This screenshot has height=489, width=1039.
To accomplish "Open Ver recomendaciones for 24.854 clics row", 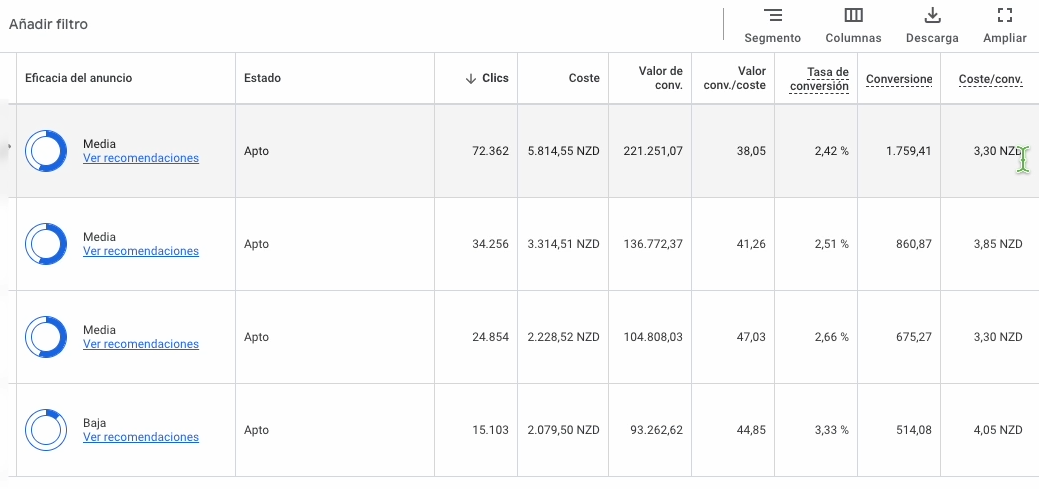I will 141,344.
